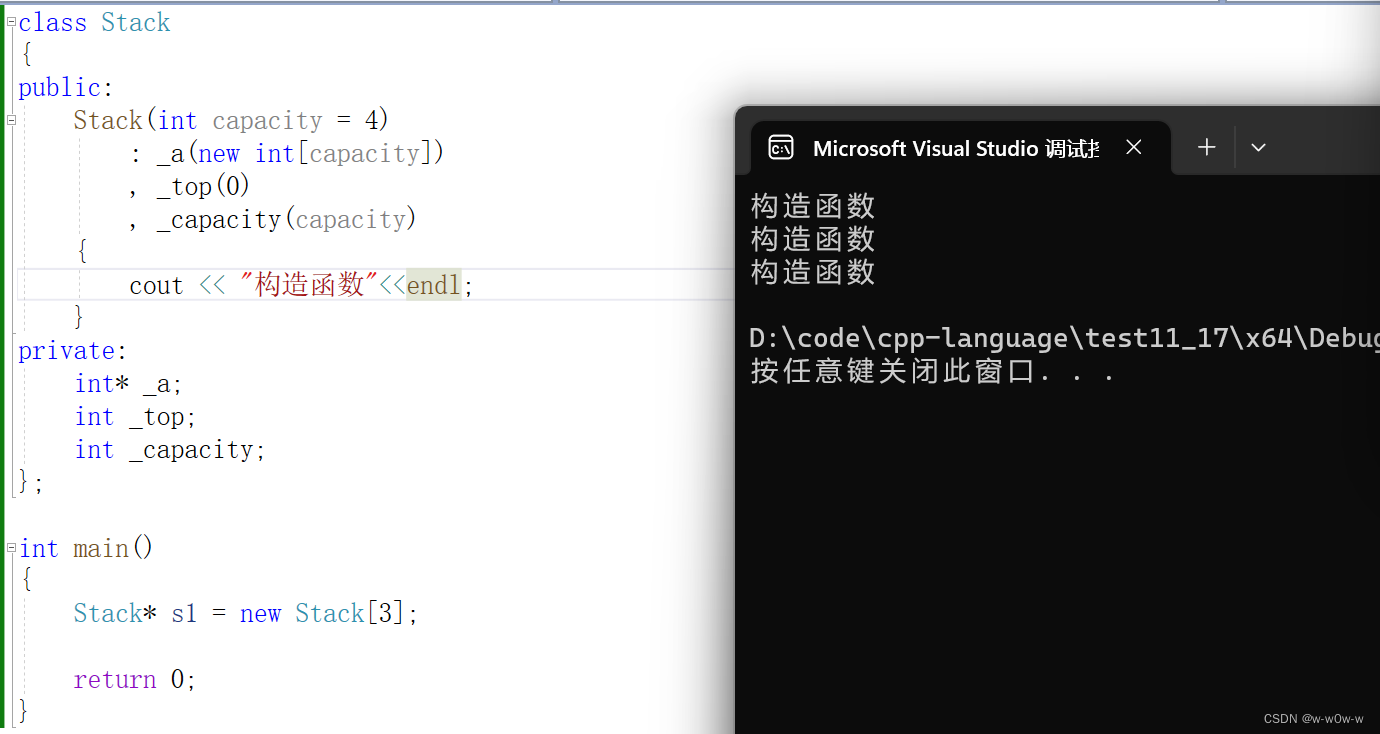
Task: Click the 'int _capacity;' member declaration
Action: click(171, 450)
